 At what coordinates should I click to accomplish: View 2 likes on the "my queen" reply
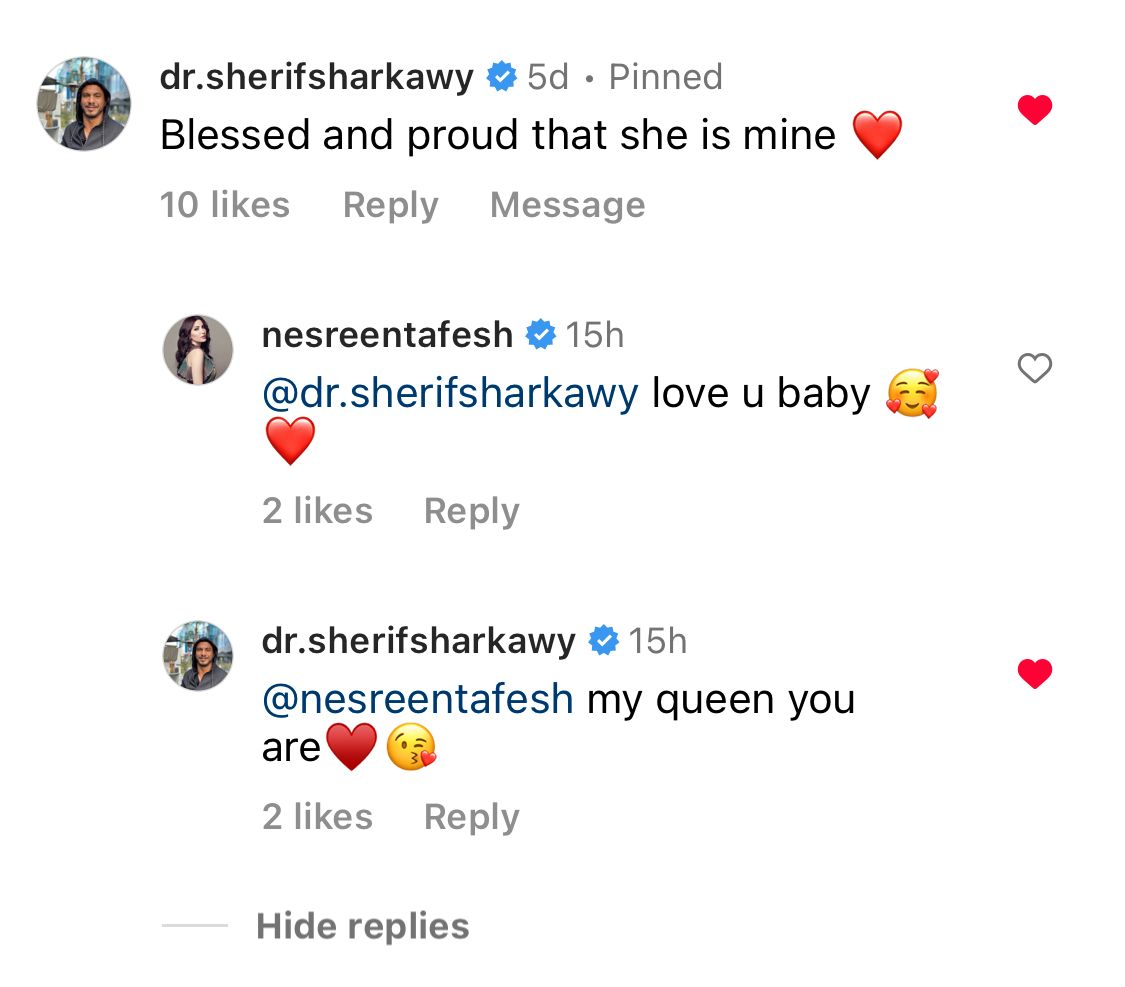(317, 817)
